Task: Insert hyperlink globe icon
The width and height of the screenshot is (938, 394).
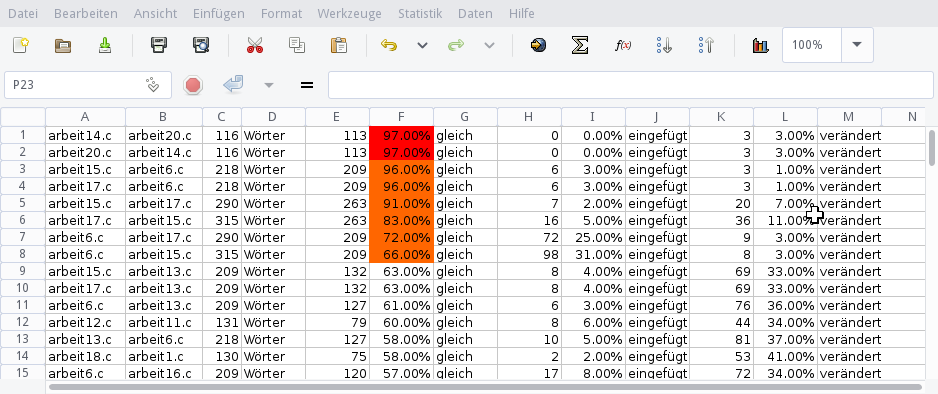Action: pyautogui.click(x=538, y=45)
